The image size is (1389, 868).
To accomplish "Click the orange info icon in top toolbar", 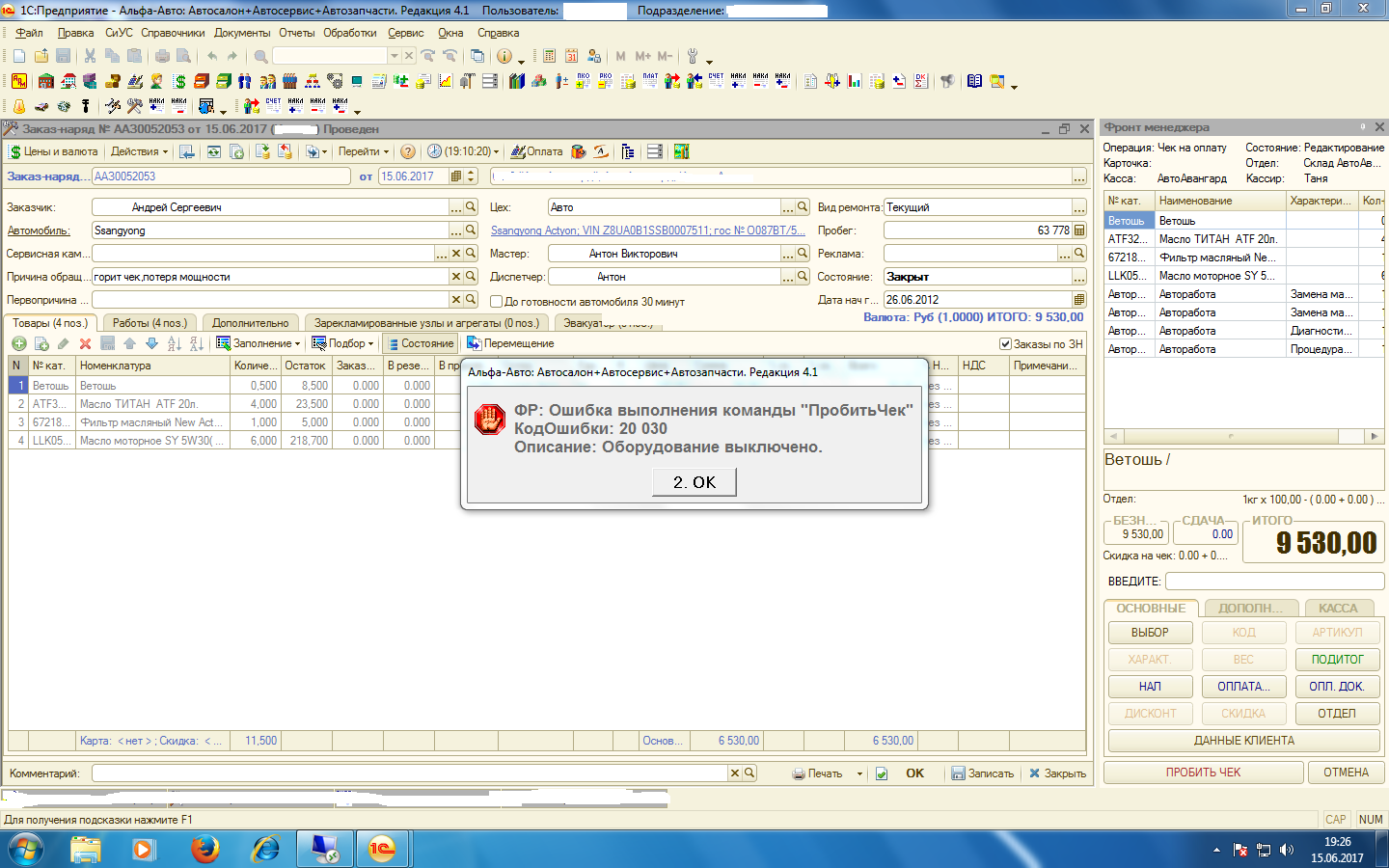I will [504, 56].
